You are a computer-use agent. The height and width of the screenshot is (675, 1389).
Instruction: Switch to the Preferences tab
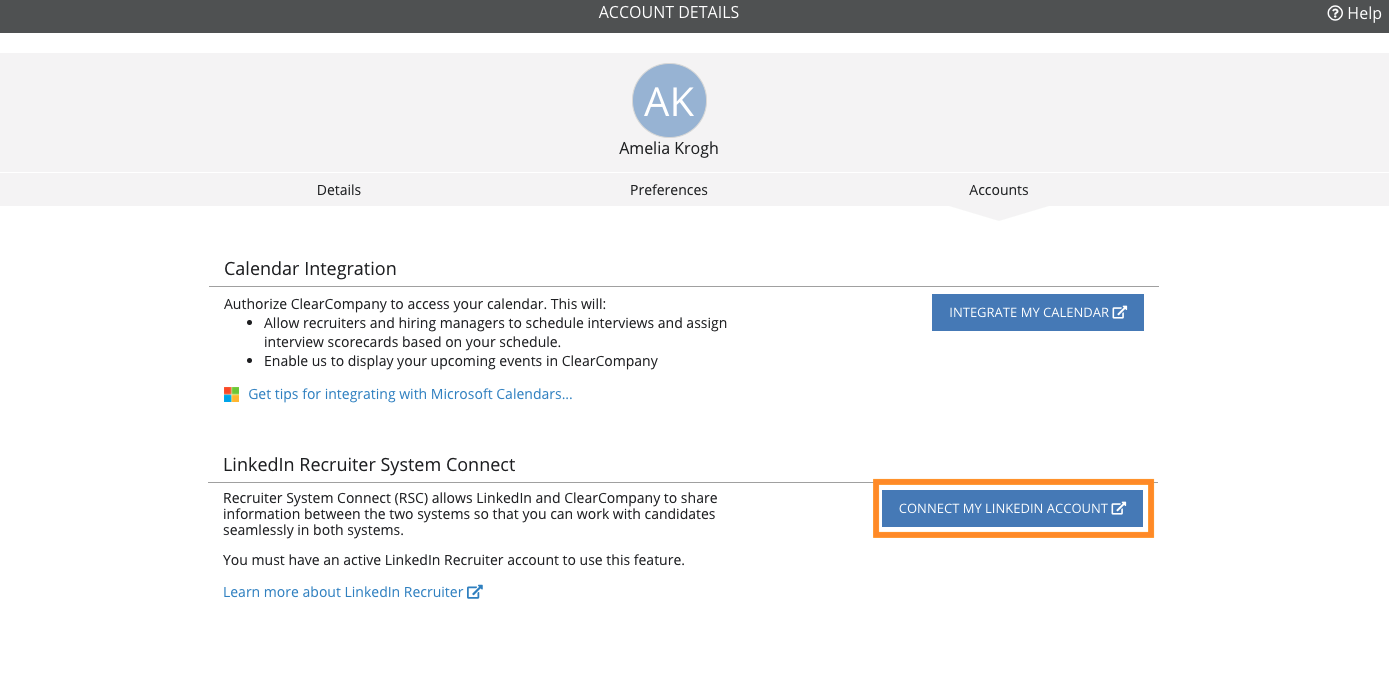tap(669, 190)
